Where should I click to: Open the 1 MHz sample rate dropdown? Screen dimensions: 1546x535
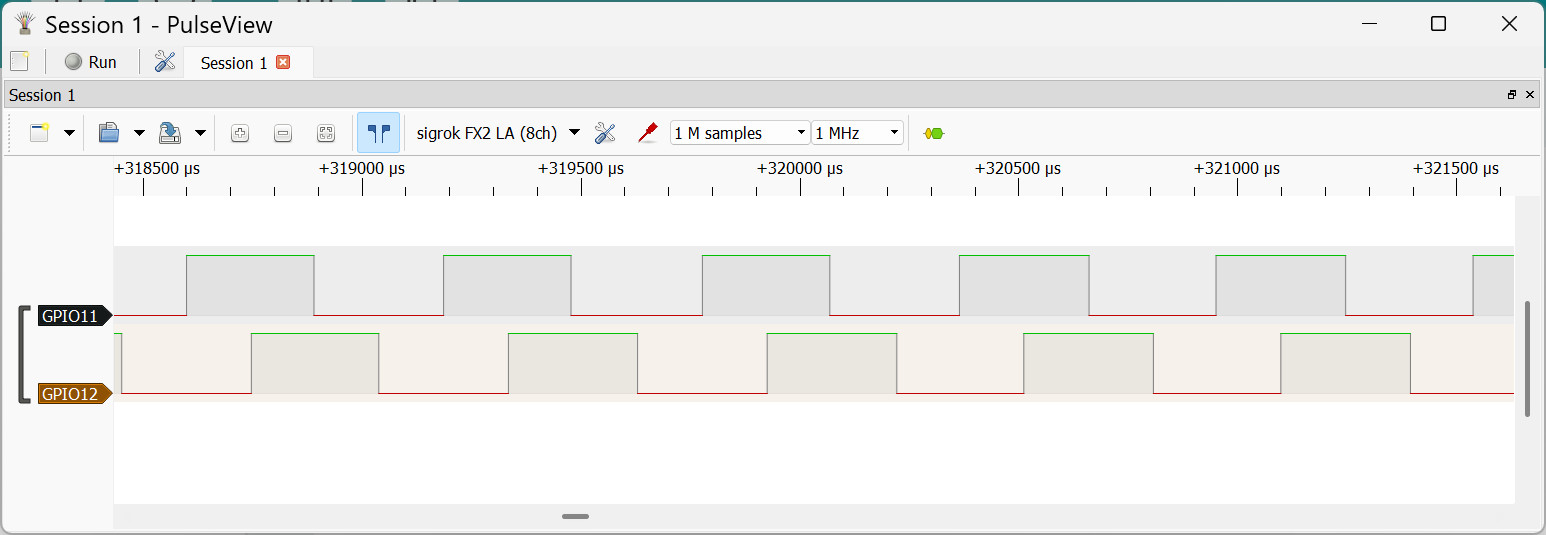(x=857, y=133)
